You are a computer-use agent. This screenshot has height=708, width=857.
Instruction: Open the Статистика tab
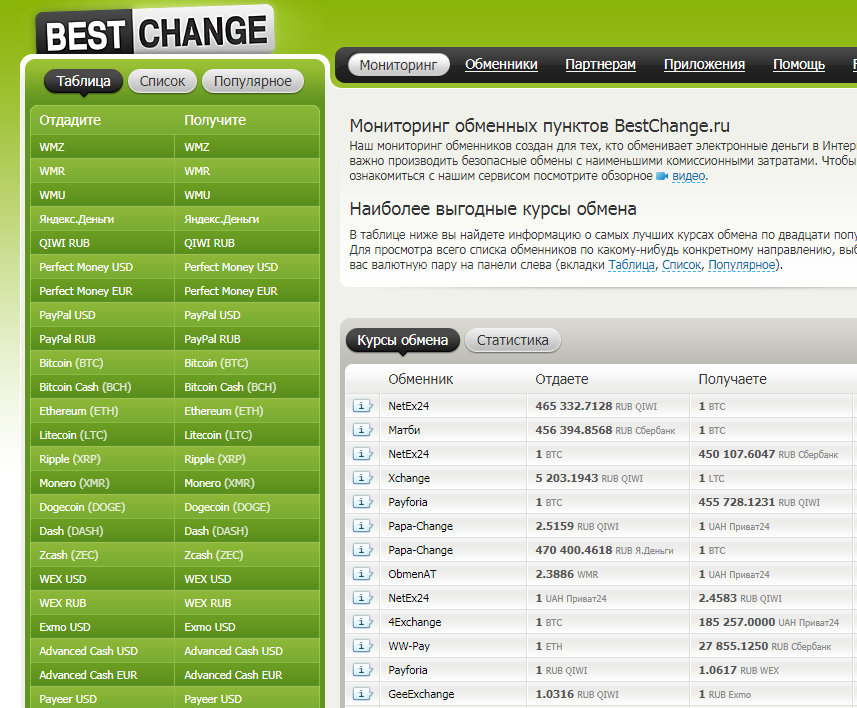[513, 341]
